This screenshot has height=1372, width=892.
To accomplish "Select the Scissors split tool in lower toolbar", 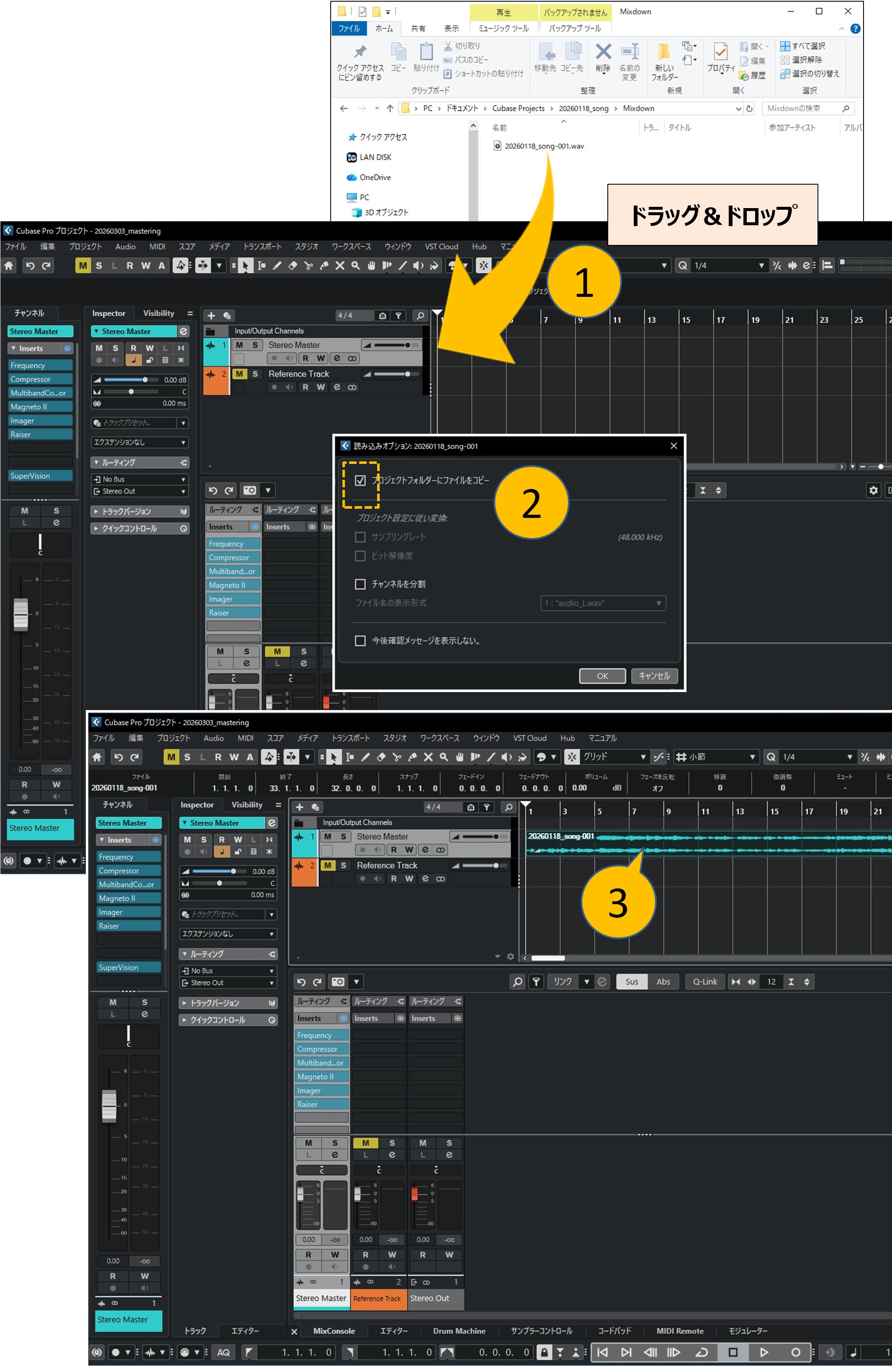I will coord(396,757).
